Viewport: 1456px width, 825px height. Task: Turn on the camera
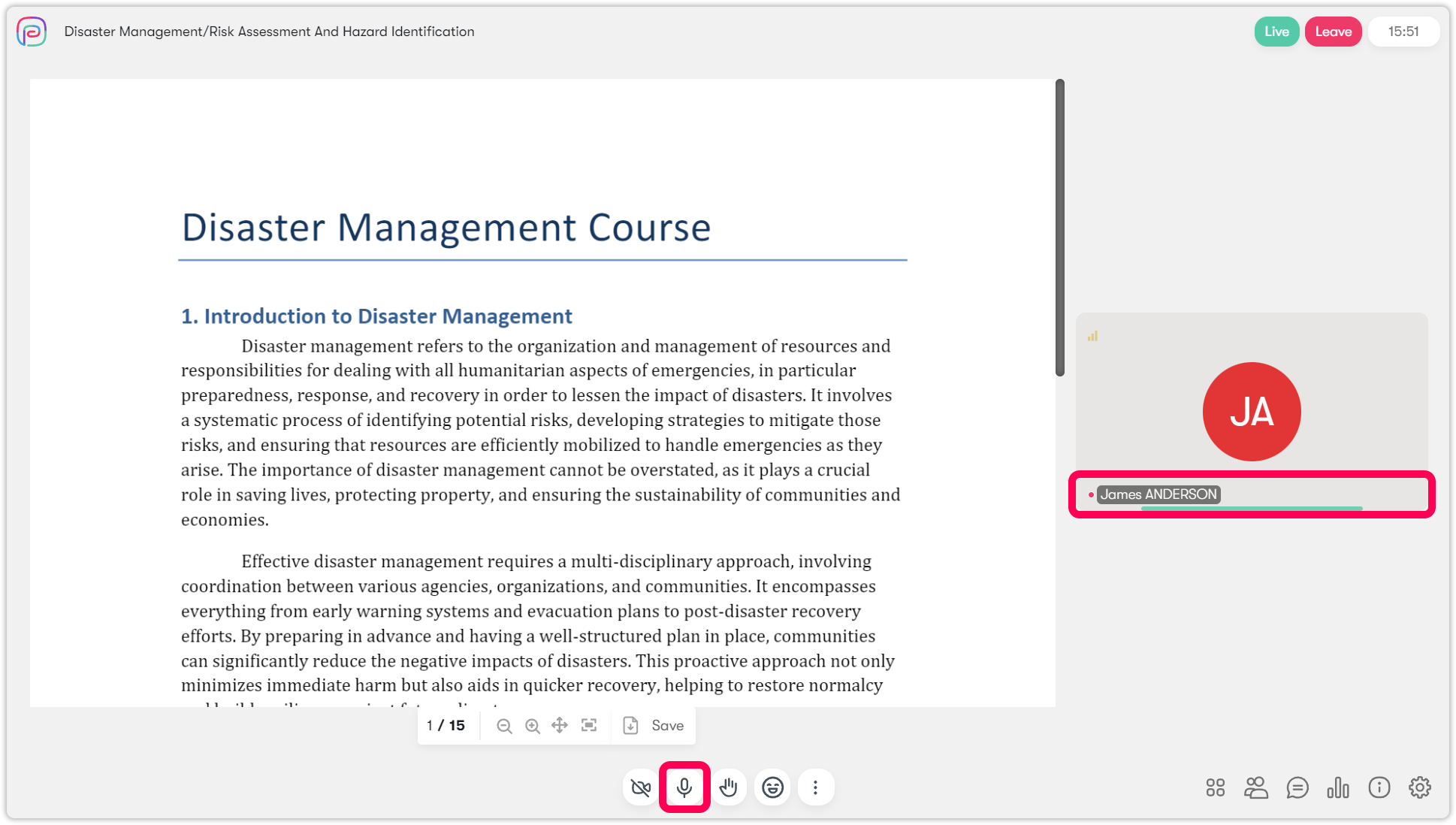[x=641, y=787]
